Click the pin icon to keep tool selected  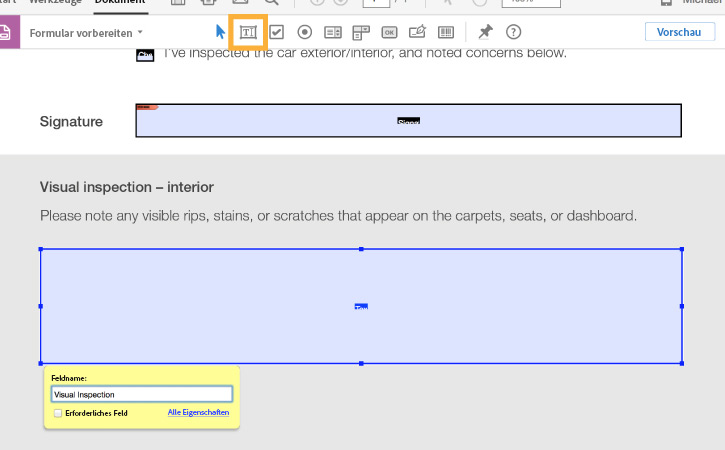point(485,31)
